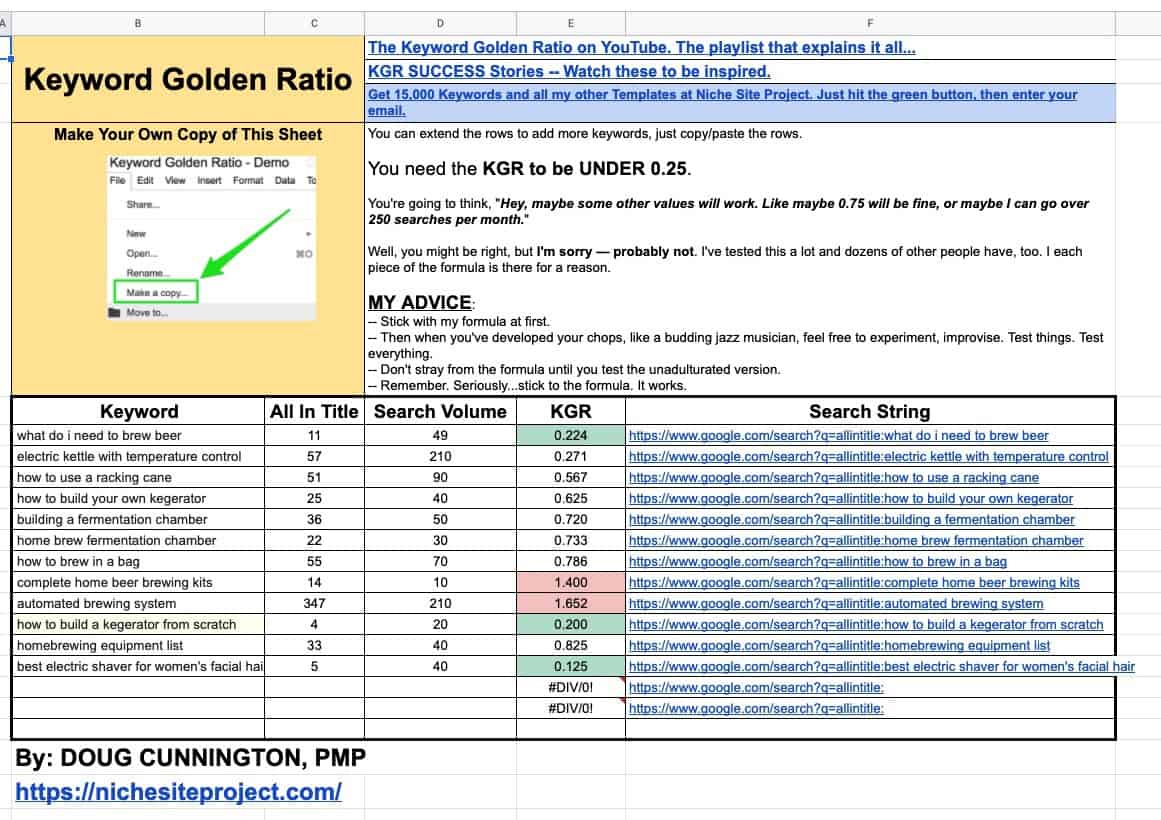Click the "Get 15,000 Keywords" templates link
This screenshot has height=820, width=1161.
point(720,93)
